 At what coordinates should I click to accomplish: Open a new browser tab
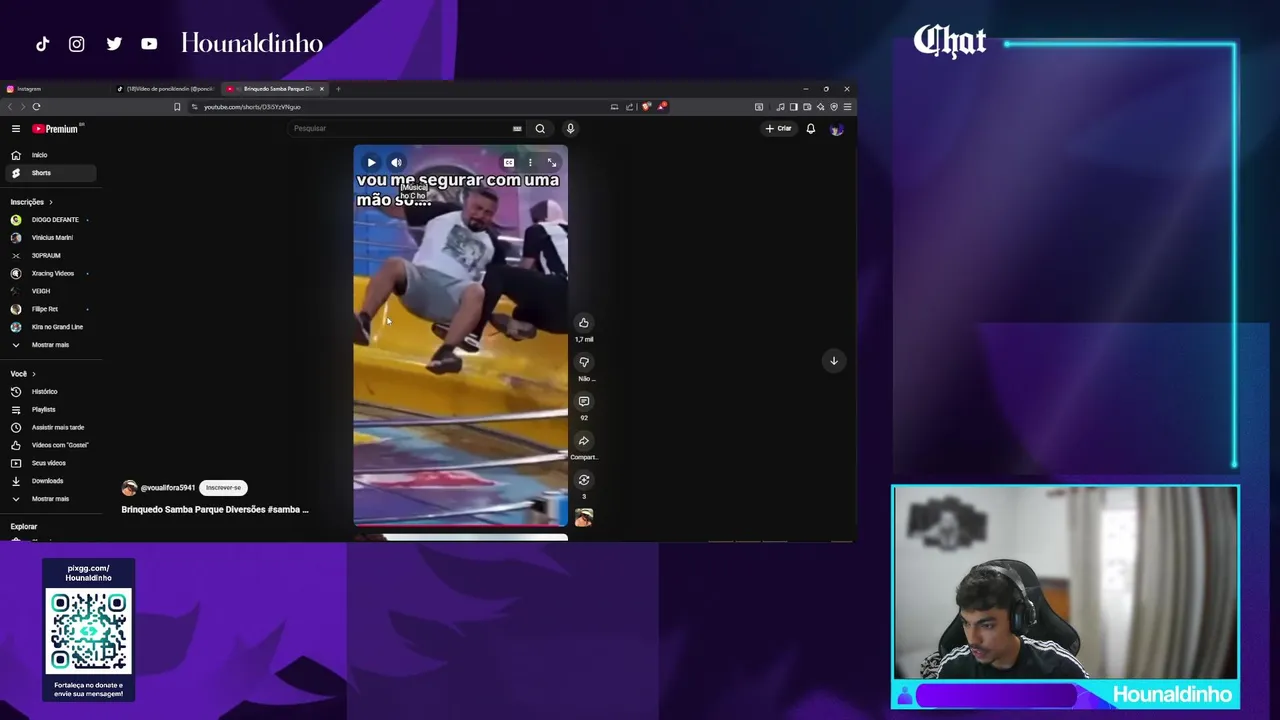coord(338,89)
